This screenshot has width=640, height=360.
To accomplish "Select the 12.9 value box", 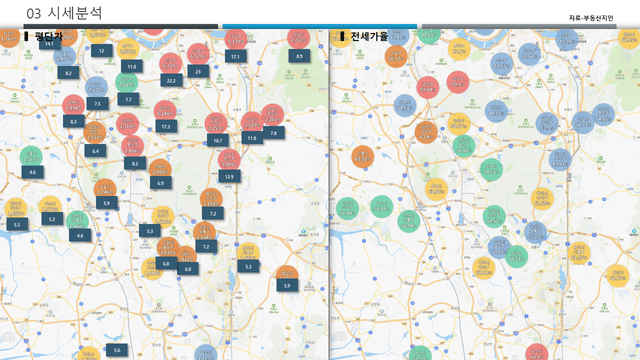I will pos(229,177).
